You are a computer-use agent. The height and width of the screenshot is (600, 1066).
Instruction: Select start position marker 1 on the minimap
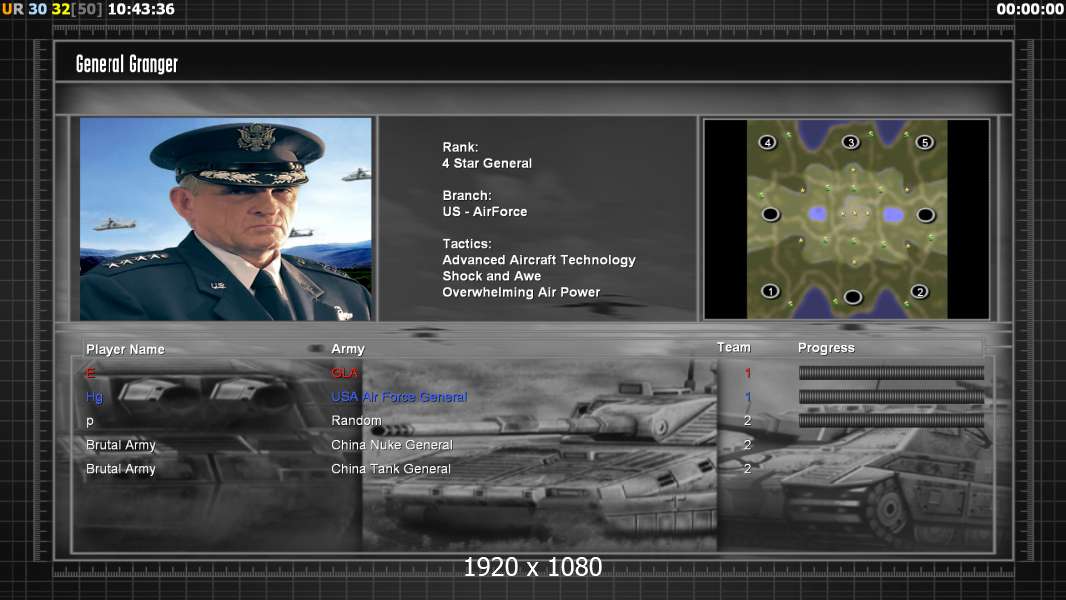click(x=770, y=292)
